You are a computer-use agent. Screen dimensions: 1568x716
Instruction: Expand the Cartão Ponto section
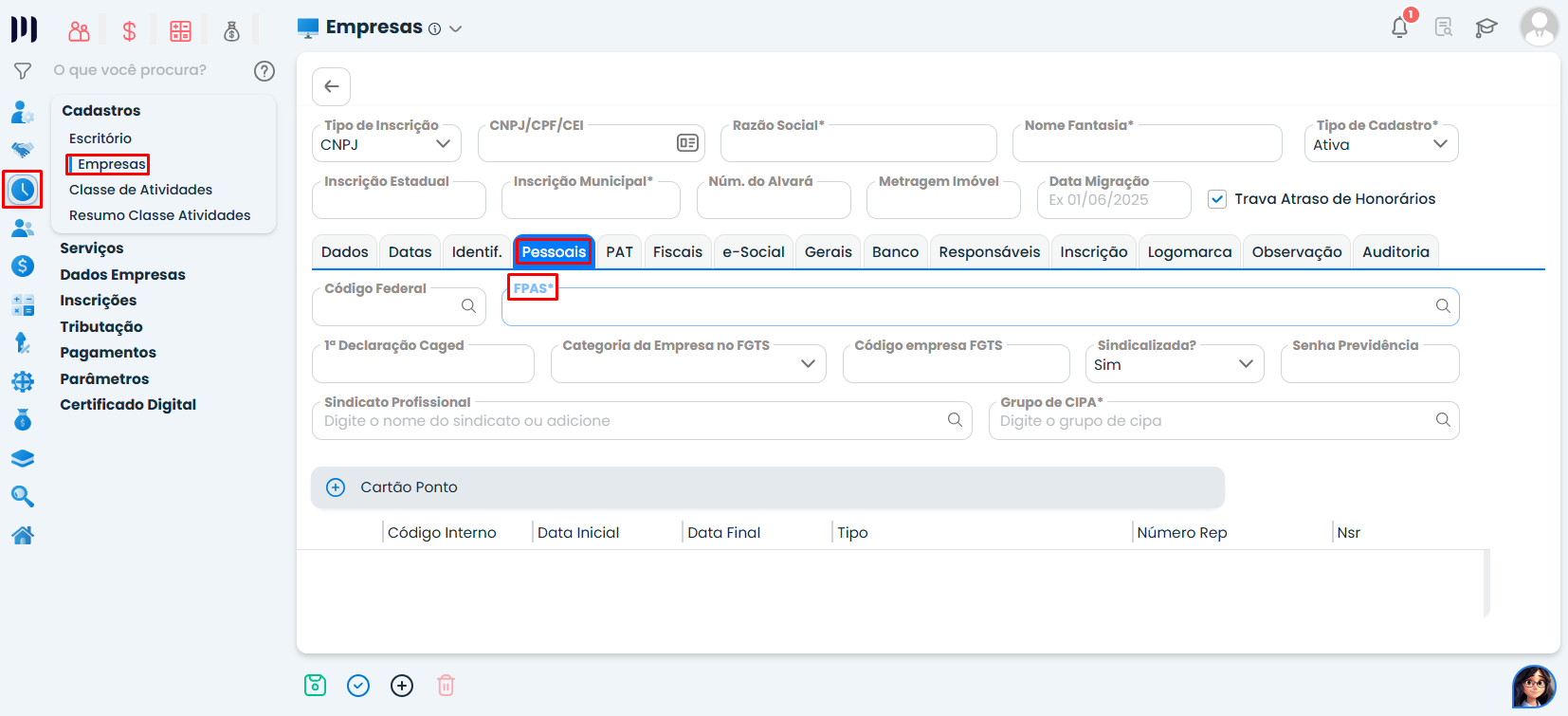coord(336,487)
